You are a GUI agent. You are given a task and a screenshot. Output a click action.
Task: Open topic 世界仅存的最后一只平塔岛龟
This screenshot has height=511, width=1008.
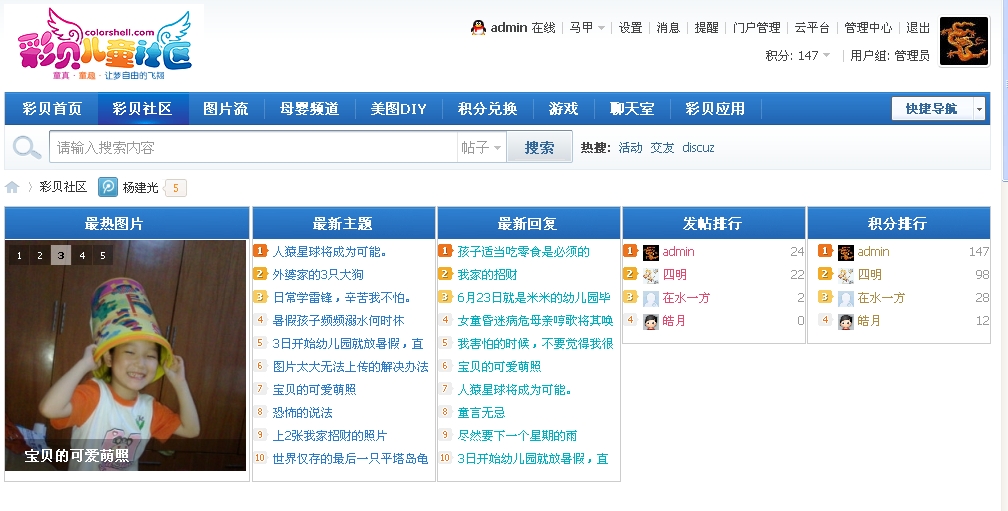click(350, 459)
